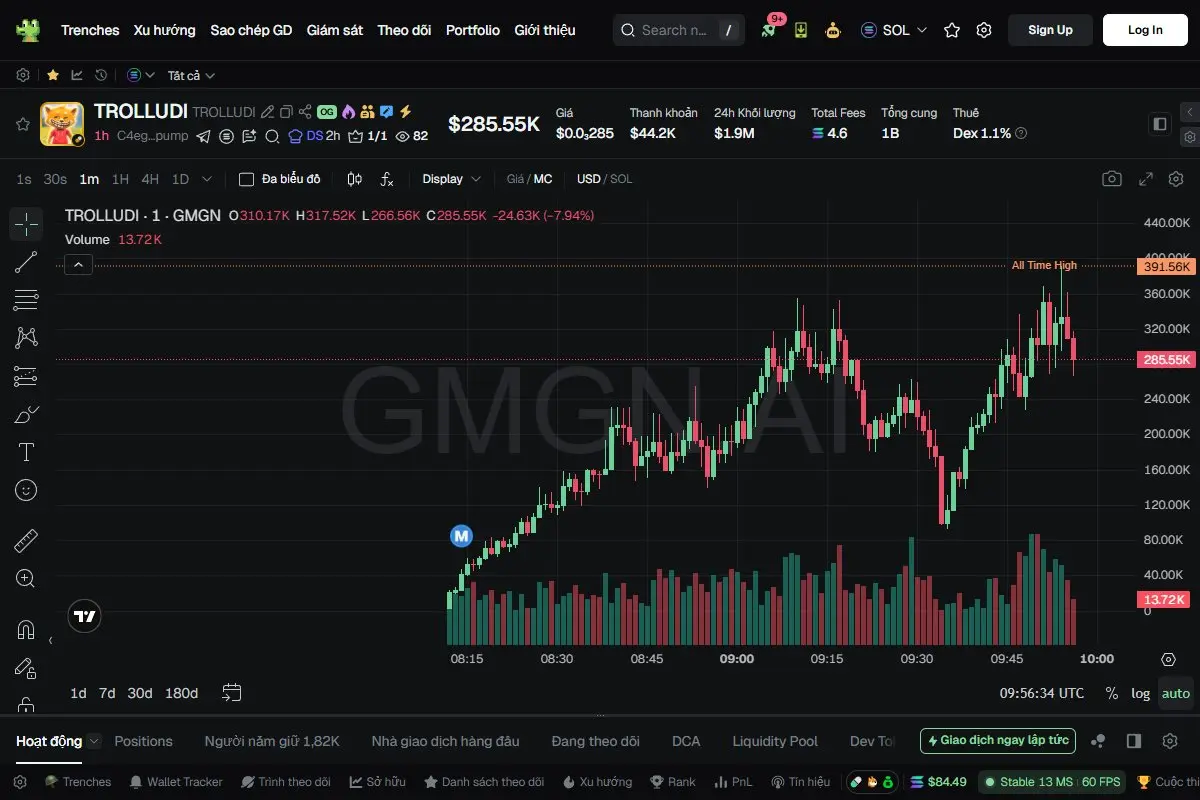The image size is (1200, 800).
Task: Switch chart to Giá price mode
Action: click(515, 179)
